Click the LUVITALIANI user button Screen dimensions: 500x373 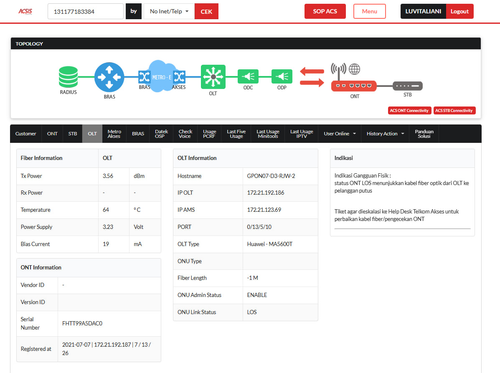pyautogui.click(x=423, y=11)
